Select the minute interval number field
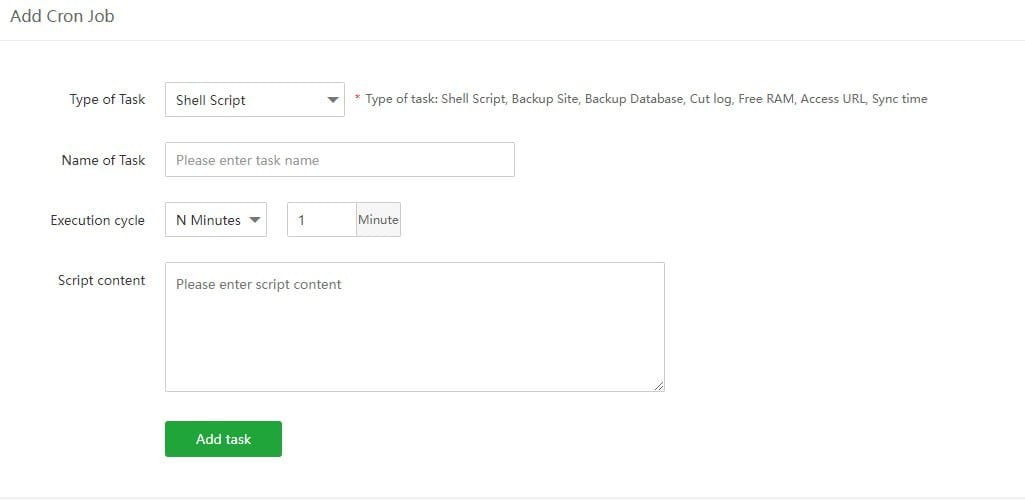 pos(321,220)
